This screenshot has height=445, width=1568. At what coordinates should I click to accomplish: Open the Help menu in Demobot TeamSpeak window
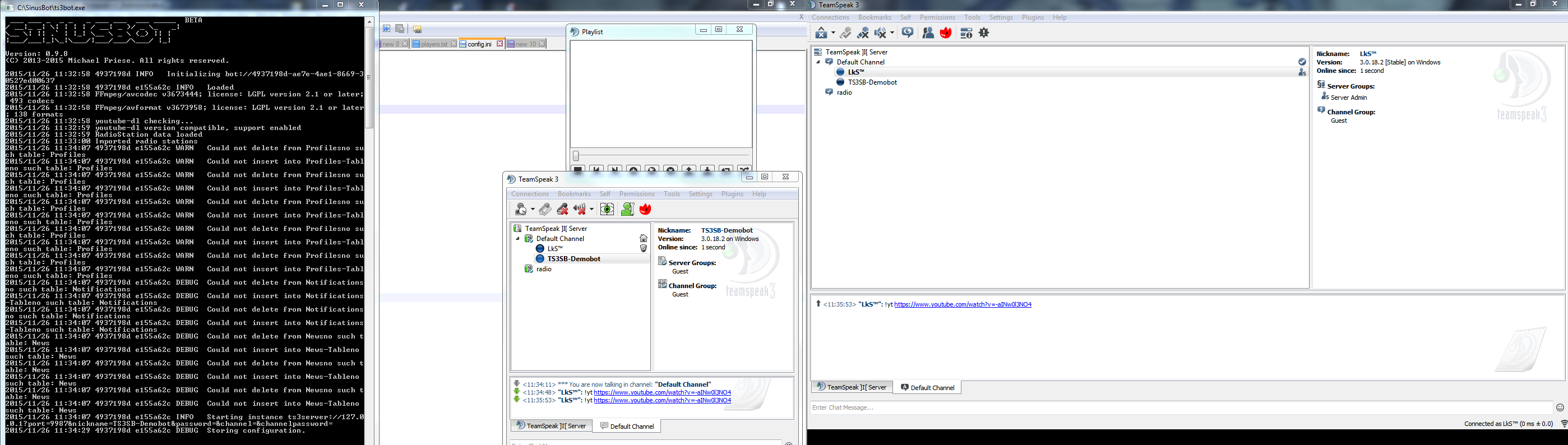coord(759,194)
